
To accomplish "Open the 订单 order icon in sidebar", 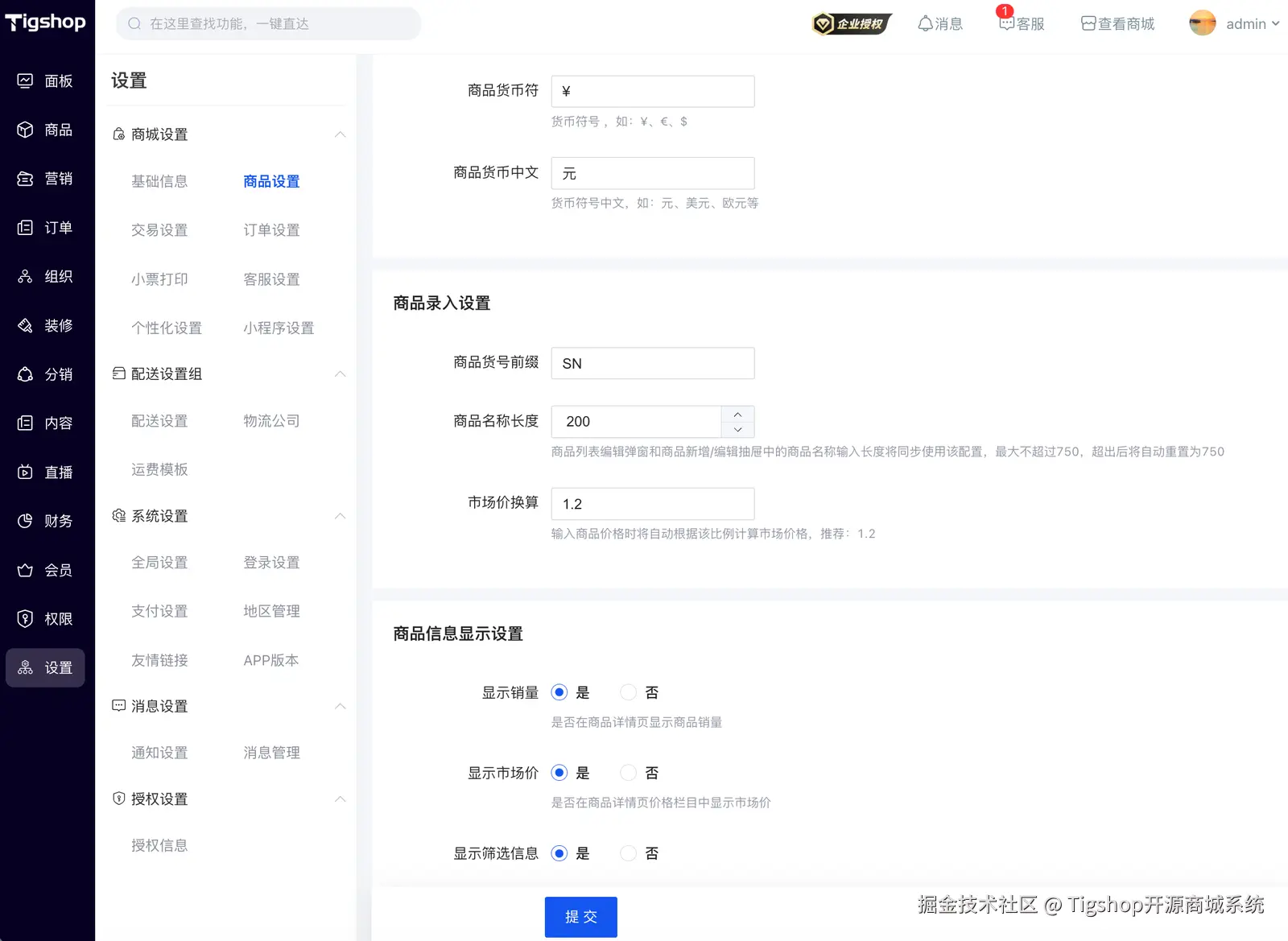I will tap(25, 228).
